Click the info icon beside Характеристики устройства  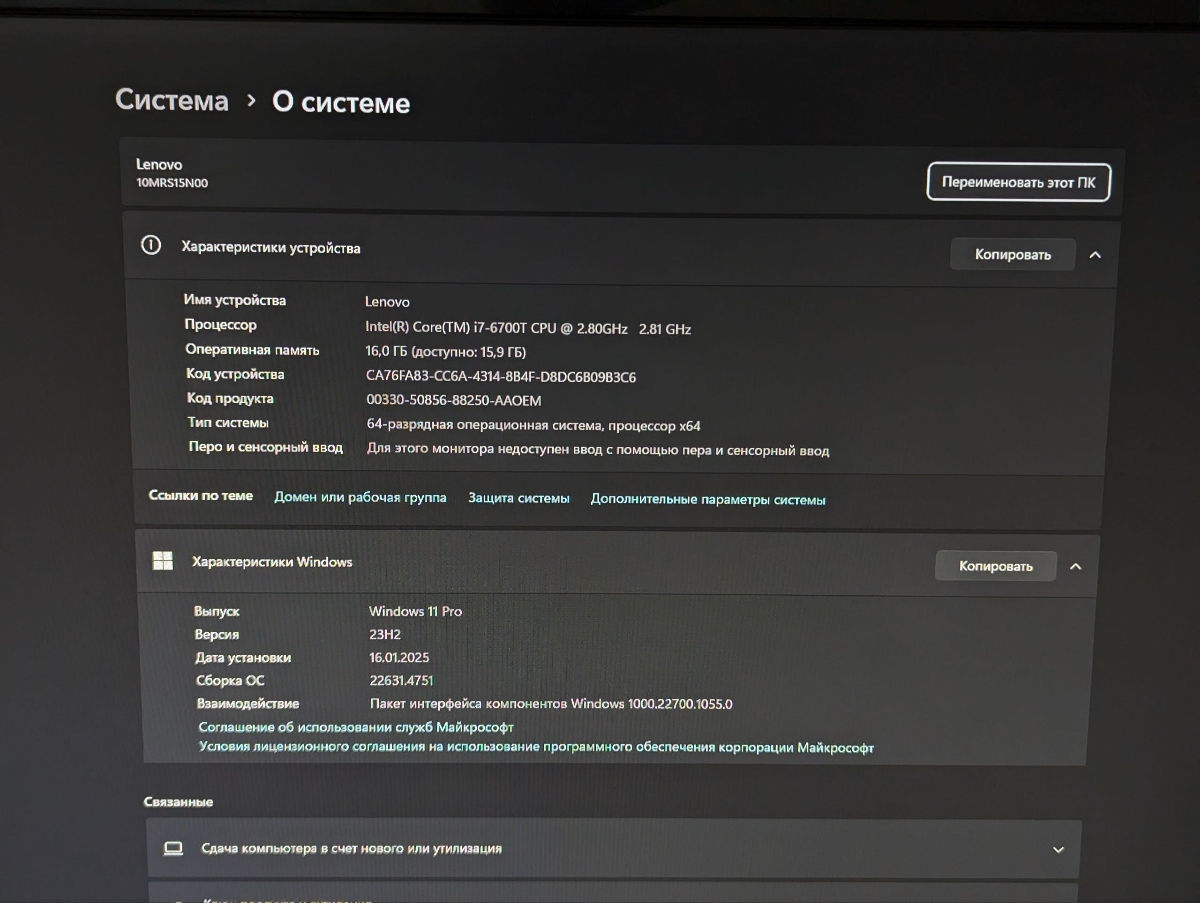(x=151, y=245)
